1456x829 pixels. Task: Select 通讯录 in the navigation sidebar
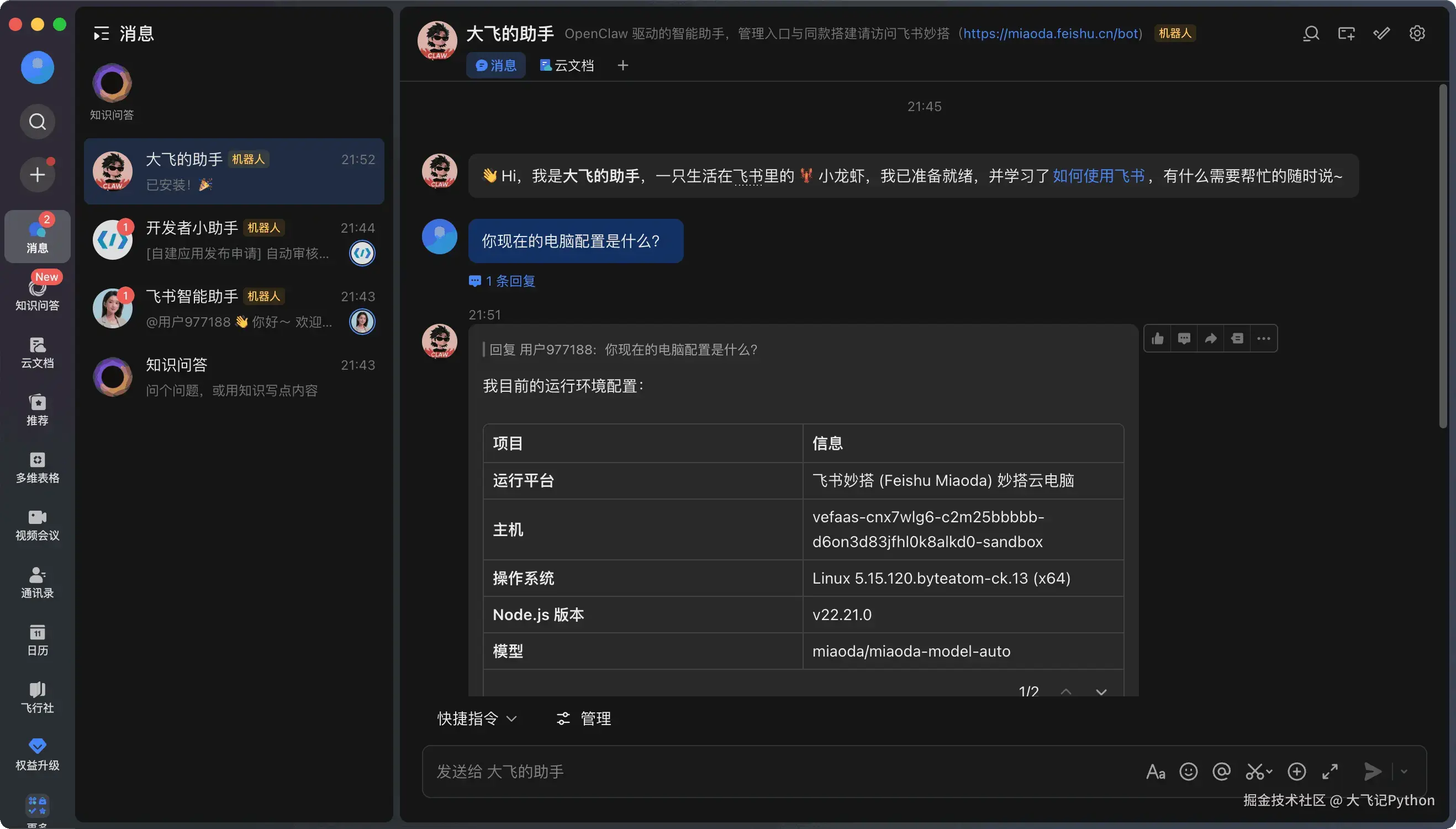[37, 582]
